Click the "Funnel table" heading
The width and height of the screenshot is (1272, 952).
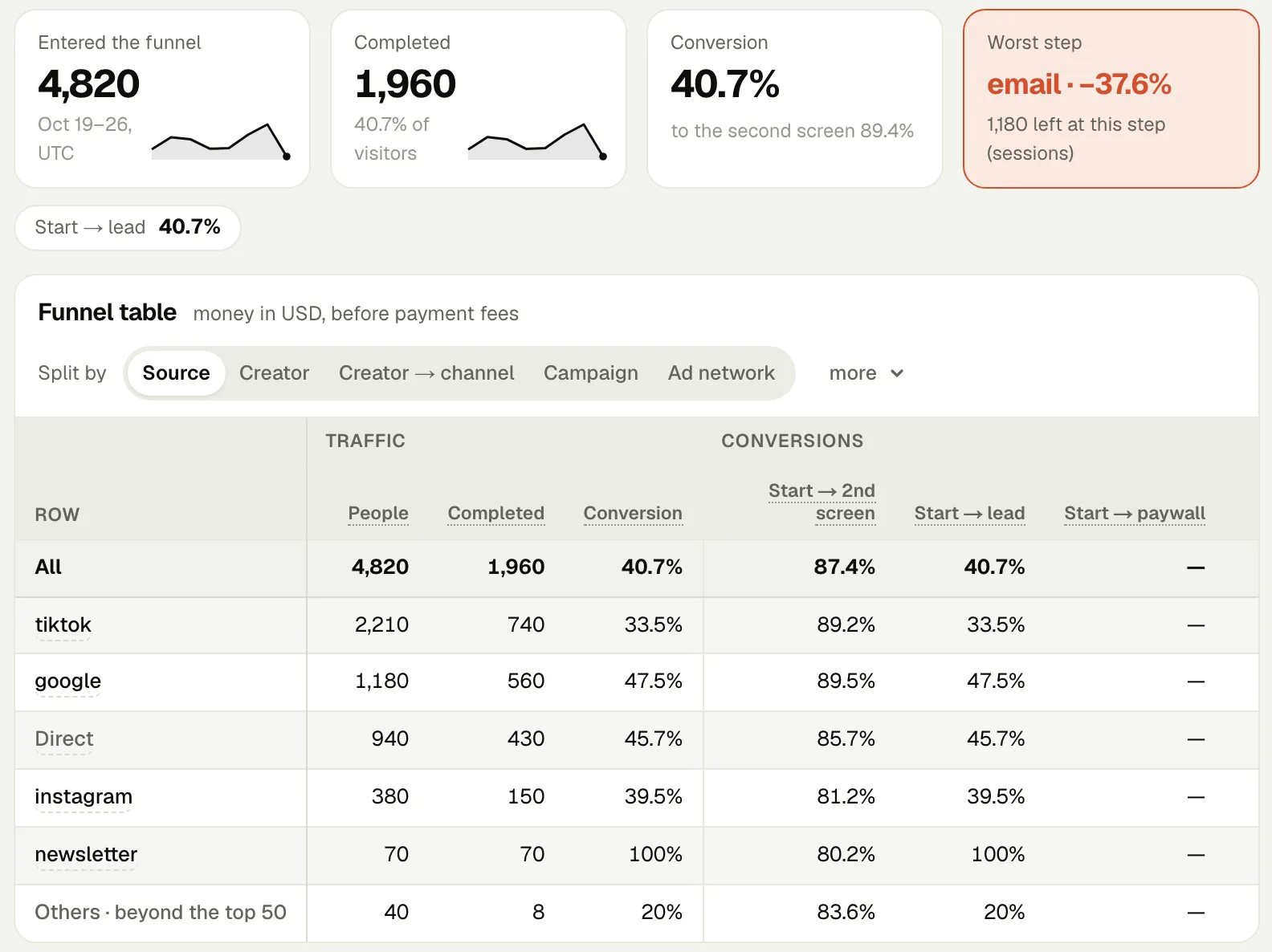(108, 312)
